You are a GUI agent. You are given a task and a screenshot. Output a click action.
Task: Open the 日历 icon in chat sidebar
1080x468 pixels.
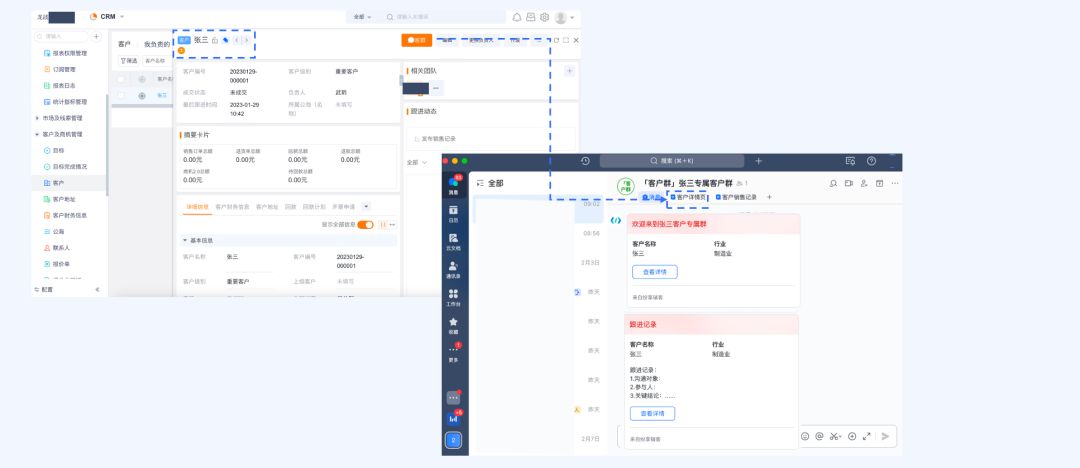coord(453,213)
